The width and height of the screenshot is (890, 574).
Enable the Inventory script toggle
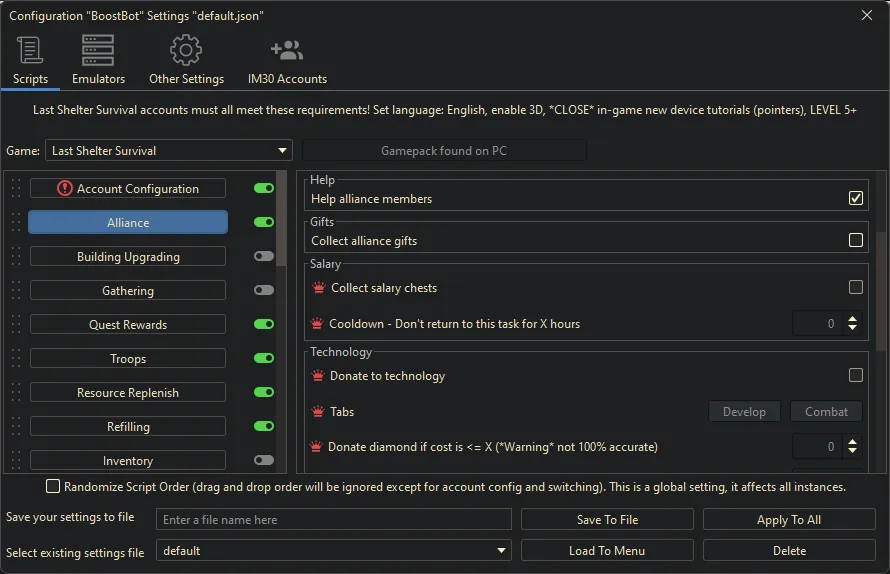[x=264, y=460]
